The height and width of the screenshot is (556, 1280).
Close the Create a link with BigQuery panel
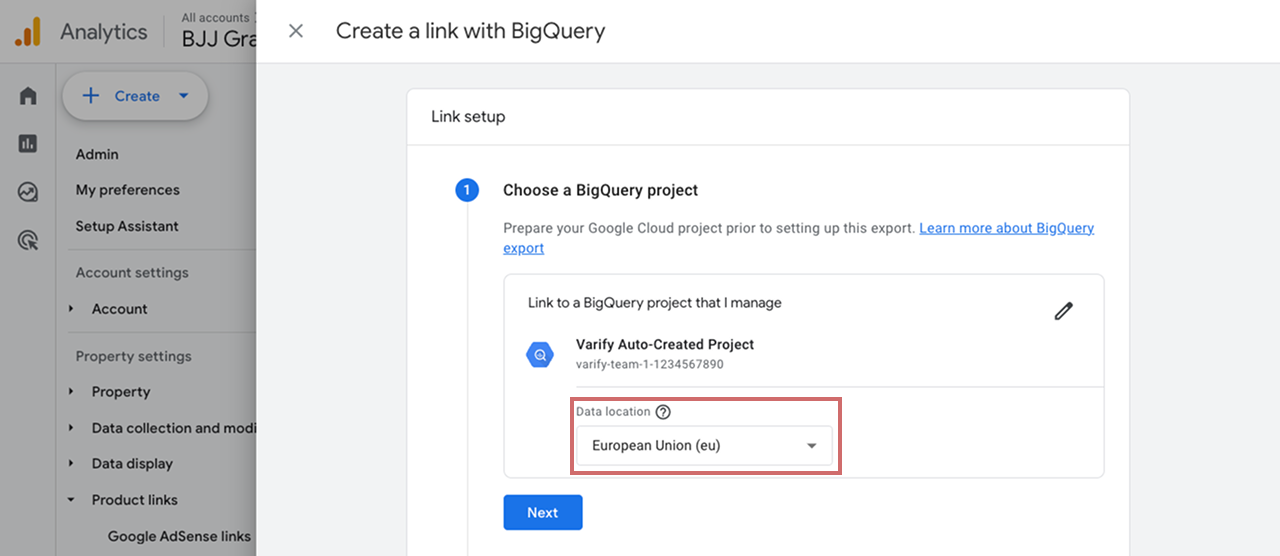tap(296, 31)
